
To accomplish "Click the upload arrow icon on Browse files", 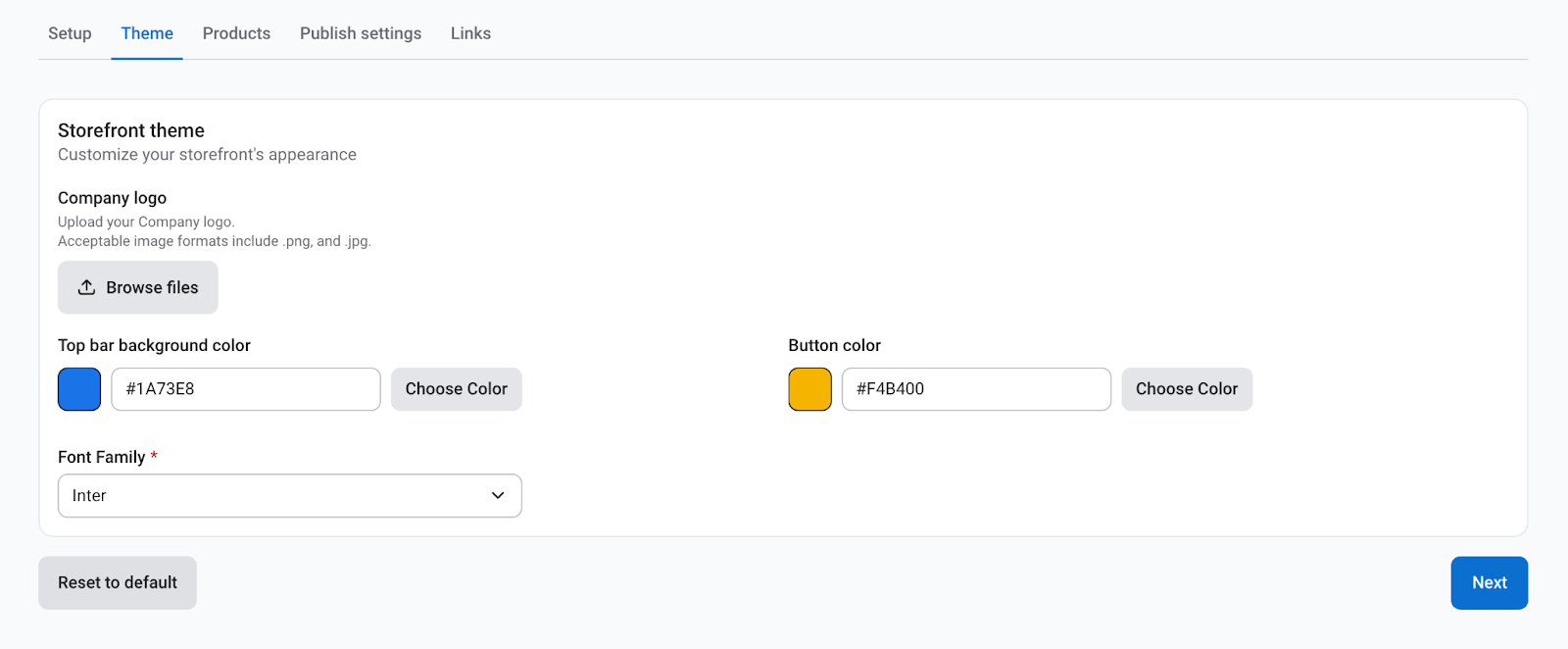I will [86, 287].
